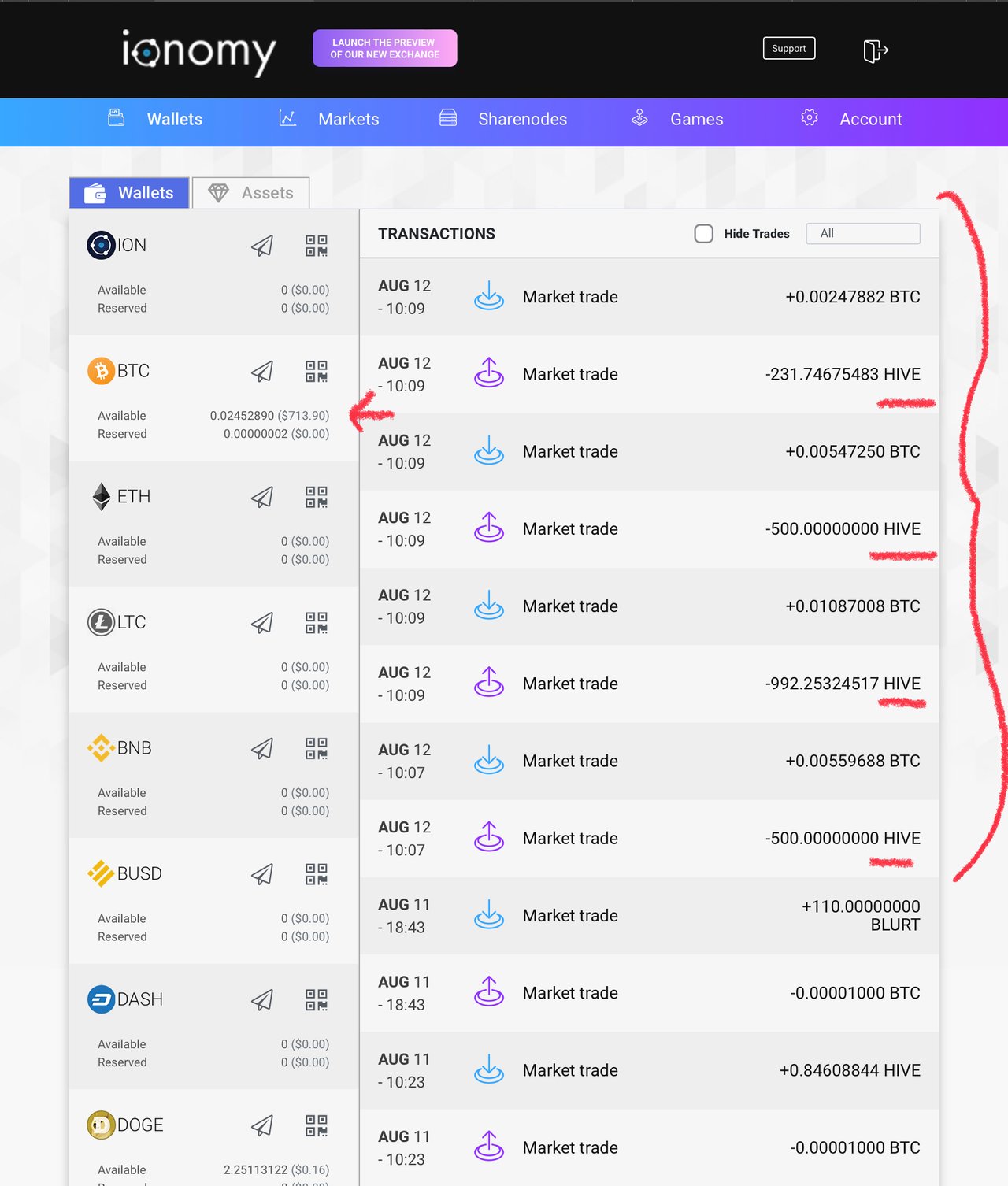This screenshot has height=1186, width=1008.
Task: Click outgoing icon for -231.74675483 HIVE trade
Action: (489, 372)
